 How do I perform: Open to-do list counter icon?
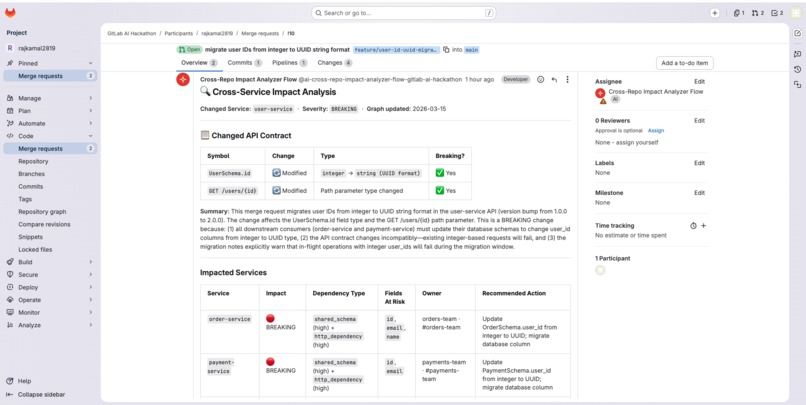[x=777, y=13]
